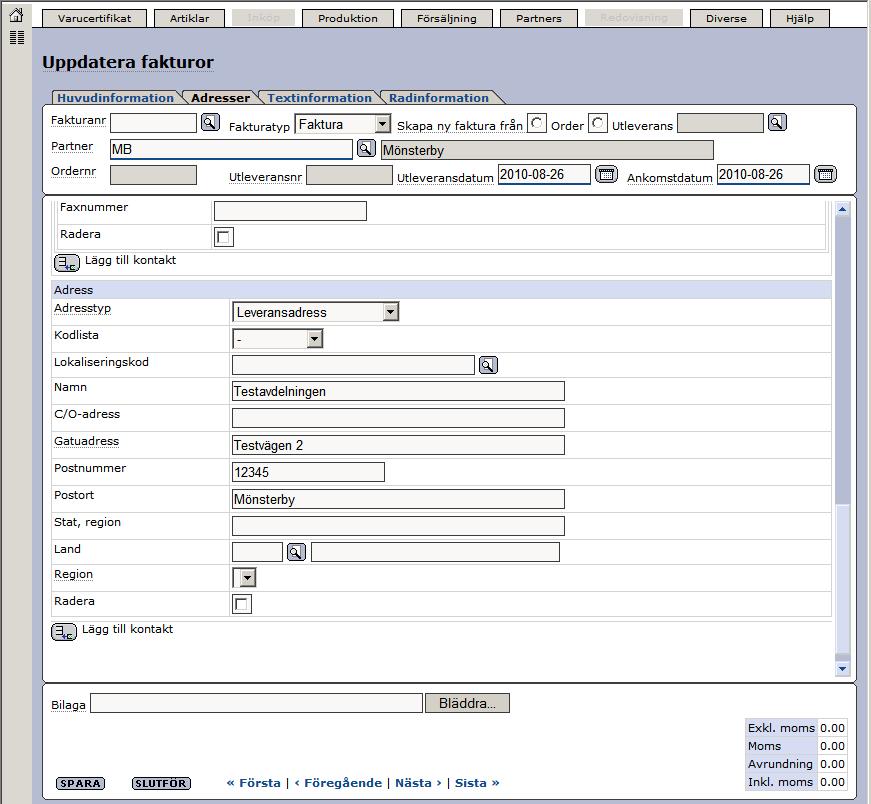Expand Adresstyp Leveransadress dropdown
This screenshot has width=871, height=804.
click(x=316, y=312)
